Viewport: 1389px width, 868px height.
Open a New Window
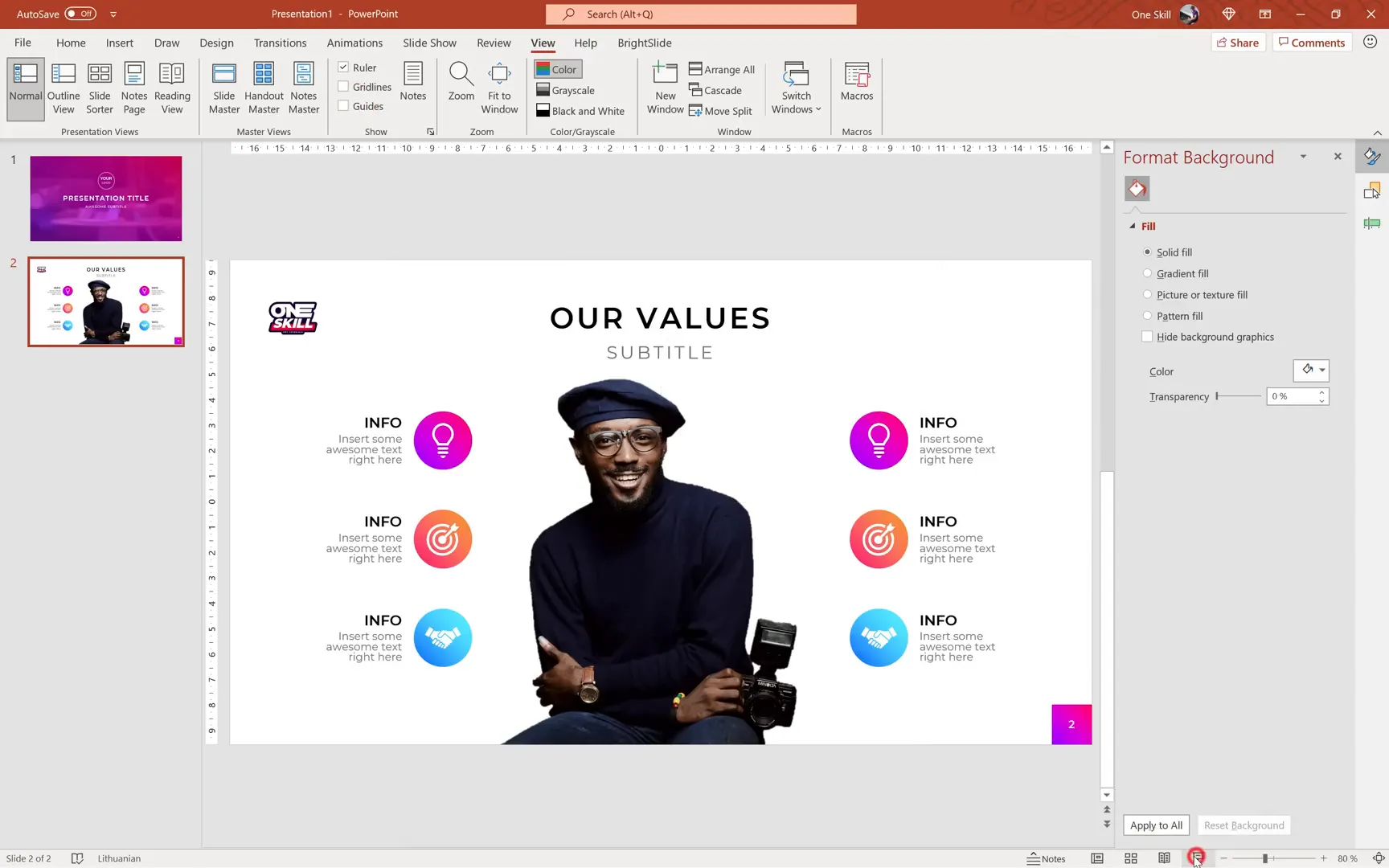(x=666, y=88)
